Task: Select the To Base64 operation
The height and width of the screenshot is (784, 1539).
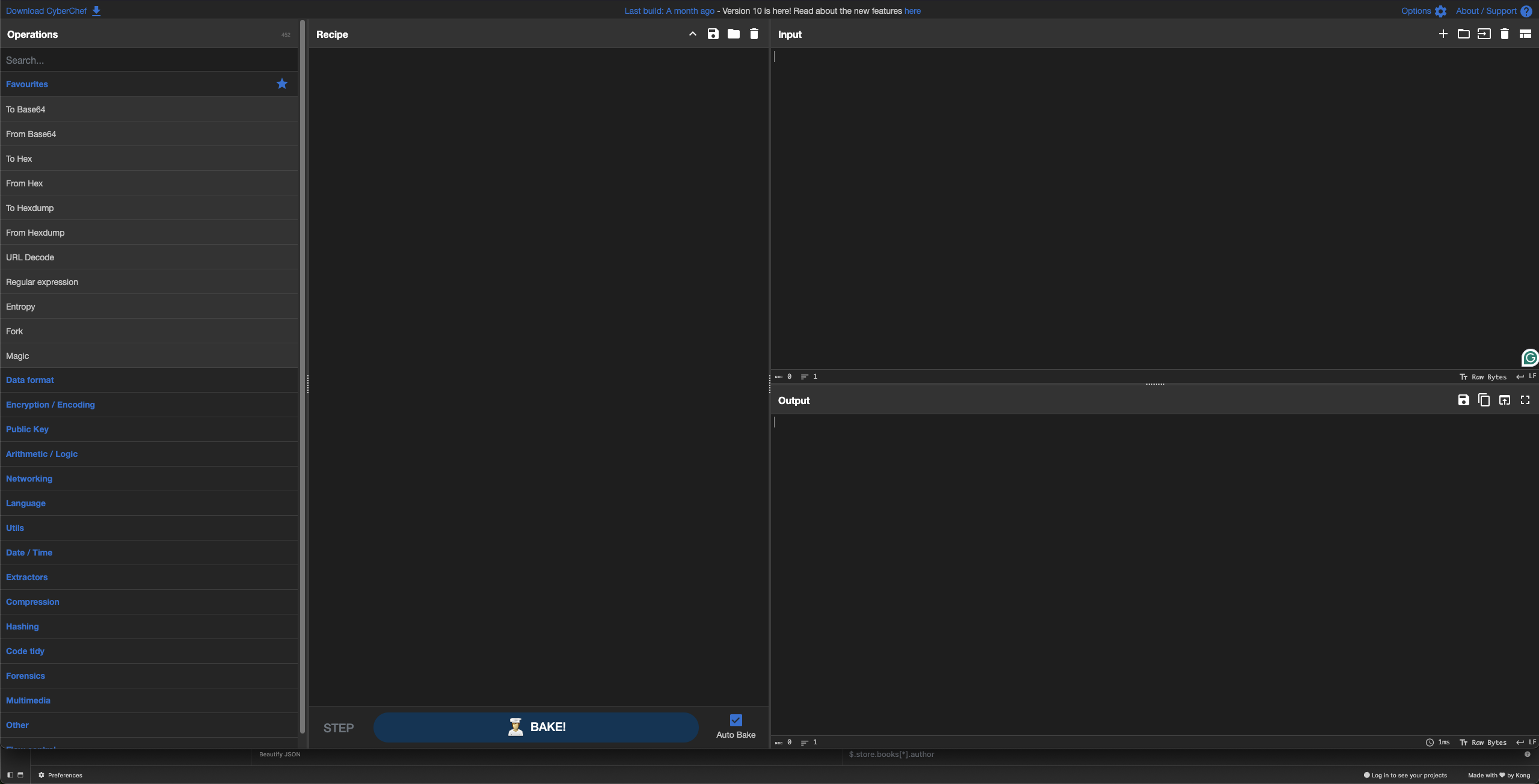Action: (149, 109)
